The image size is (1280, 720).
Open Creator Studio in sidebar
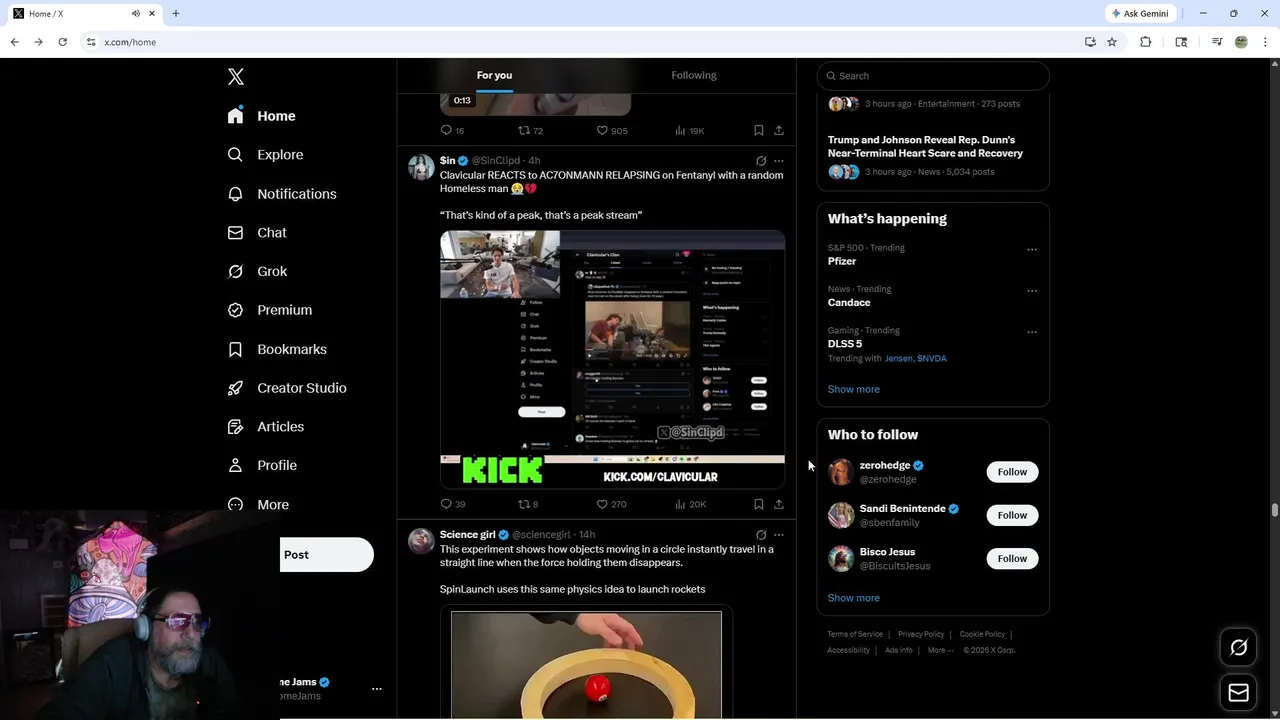[287, 388]
